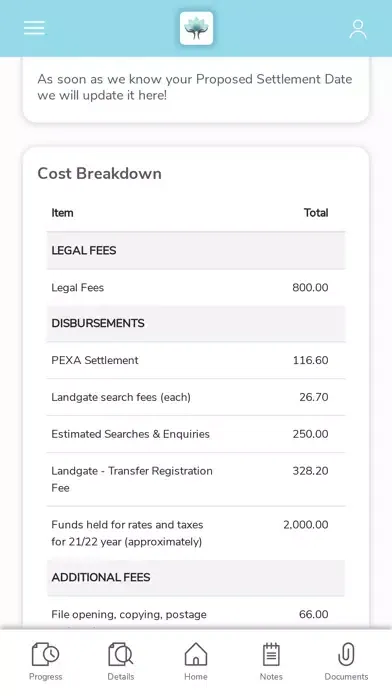The image size is (392, 696).
Task: Tap the Home house icon
Action: (x=196, y=654)
